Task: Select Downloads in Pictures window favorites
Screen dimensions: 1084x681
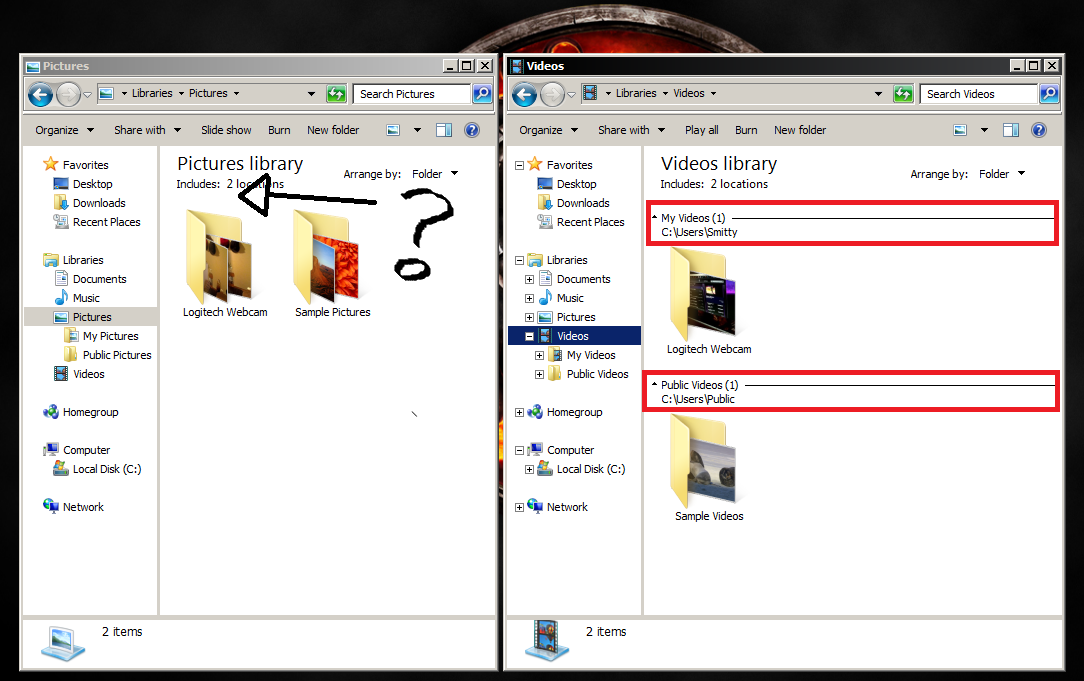Action: 99,203
